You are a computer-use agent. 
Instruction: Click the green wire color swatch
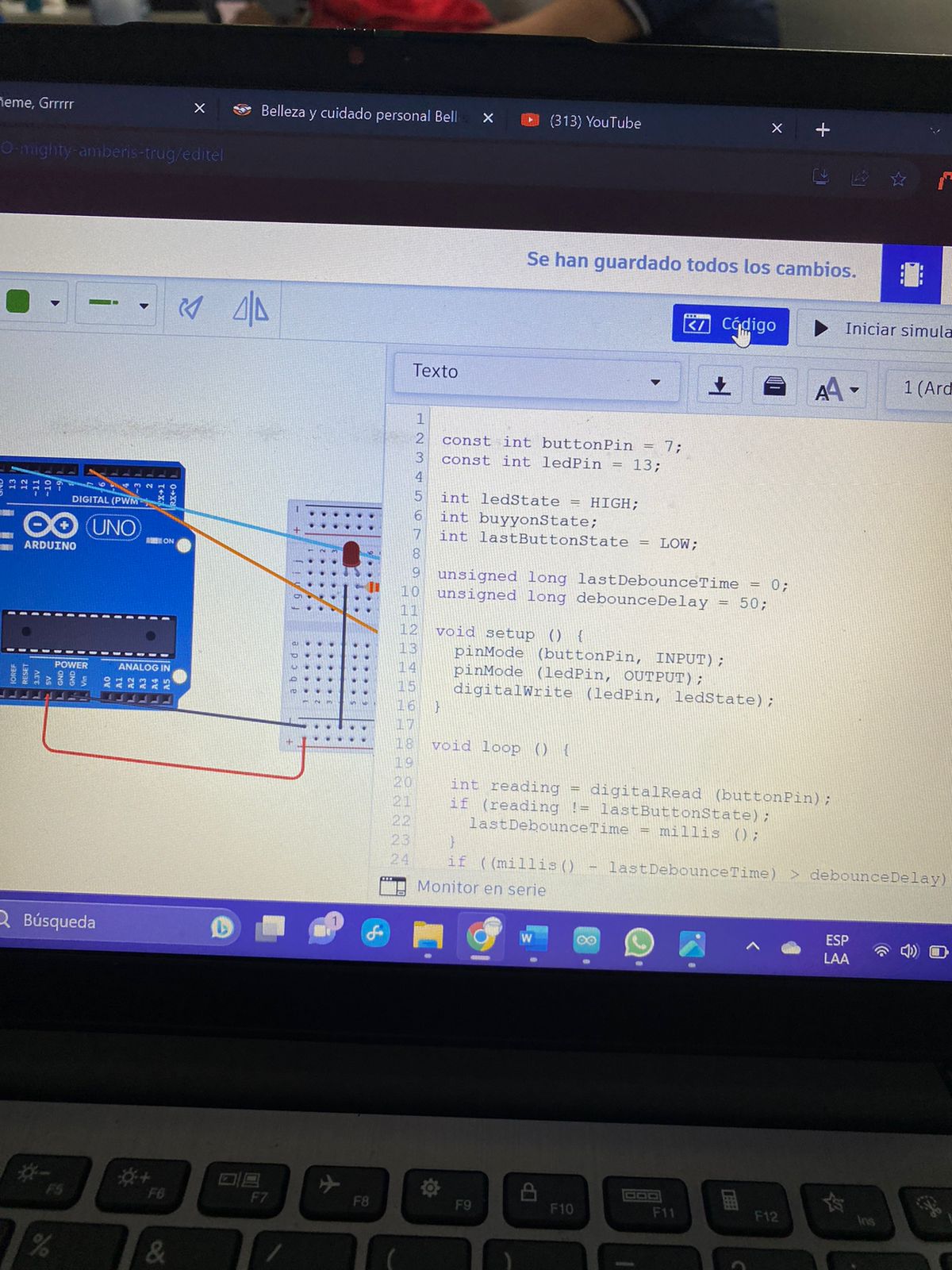pos(18,302)
